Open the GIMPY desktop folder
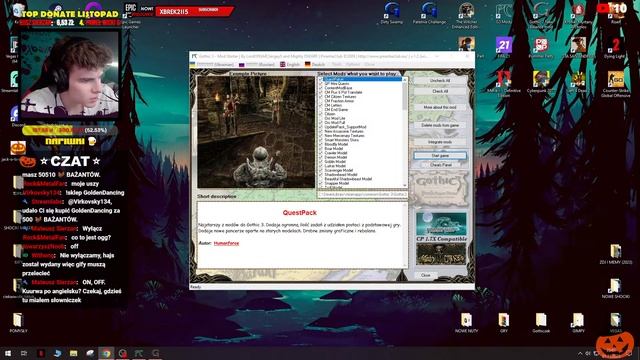The height and width of the screenshot is (360, 640). pyautogui.click(x=578, y=323)
